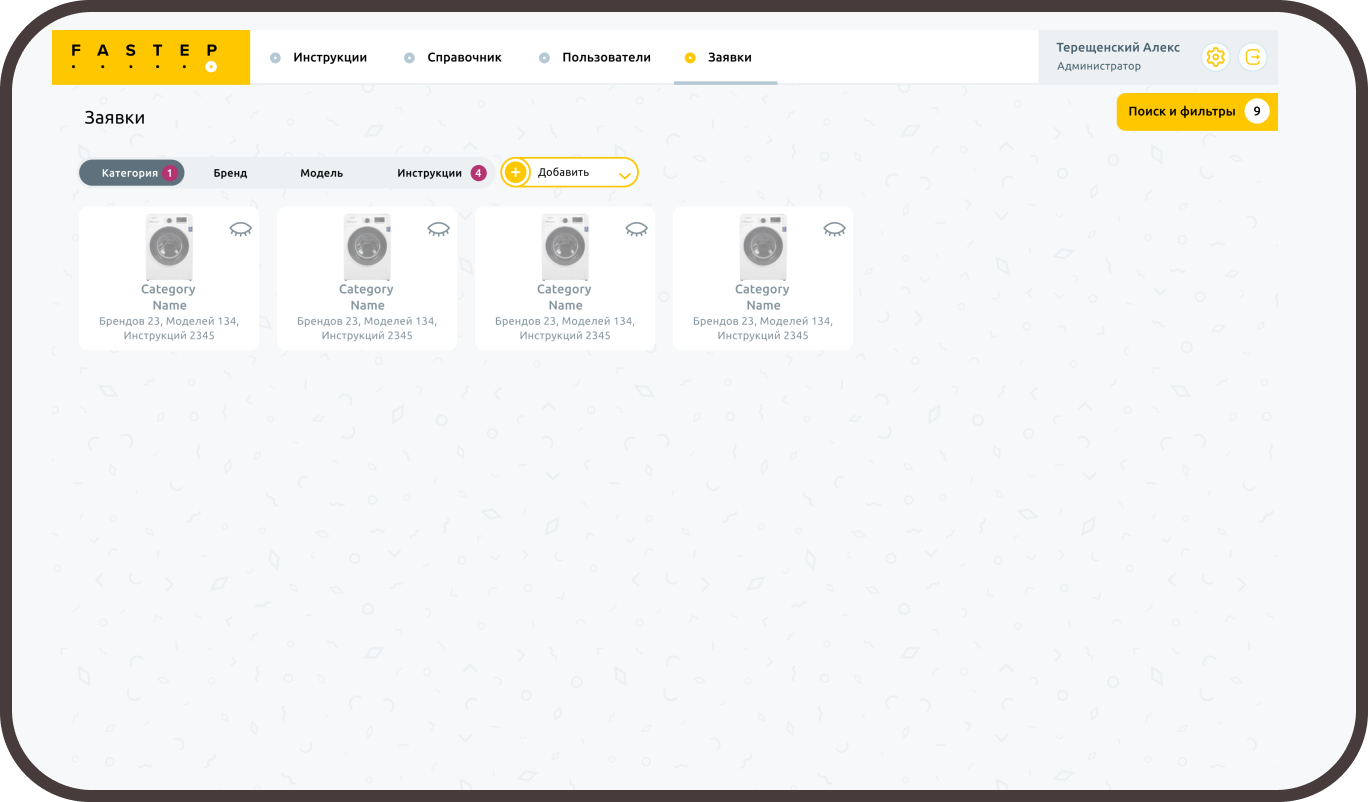Image resolution: width=1368 pixels, height=802 pixels.
Task: Go to the Инструкции section in the top navigation
Action: 319,57
